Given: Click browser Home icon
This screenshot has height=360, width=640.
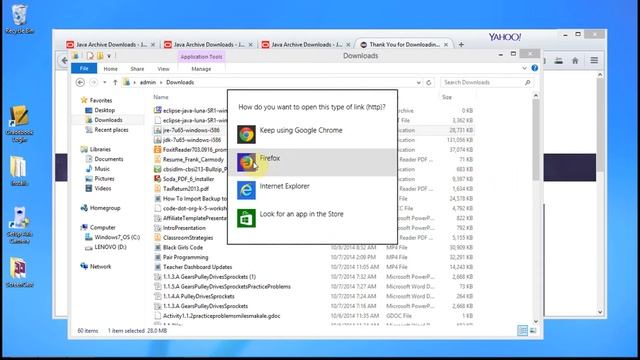Looking at the screenshot, I should point(575,60).
